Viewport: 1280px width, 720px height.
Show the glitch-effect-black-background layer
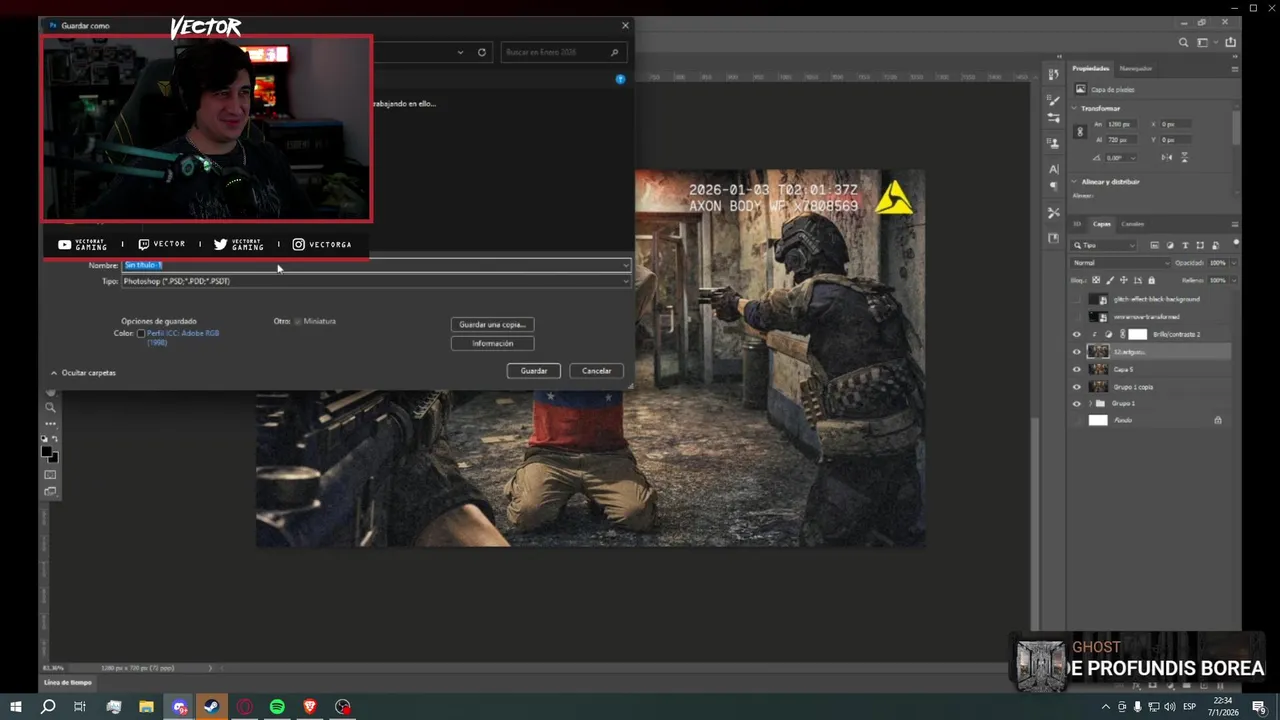click(x=1077, y=299)
